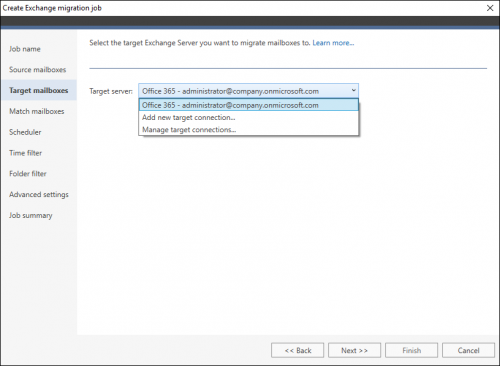This screenshot has height=366, width=500.
Task: Follow the Learn more link
Action: click(x=333, y=43)
